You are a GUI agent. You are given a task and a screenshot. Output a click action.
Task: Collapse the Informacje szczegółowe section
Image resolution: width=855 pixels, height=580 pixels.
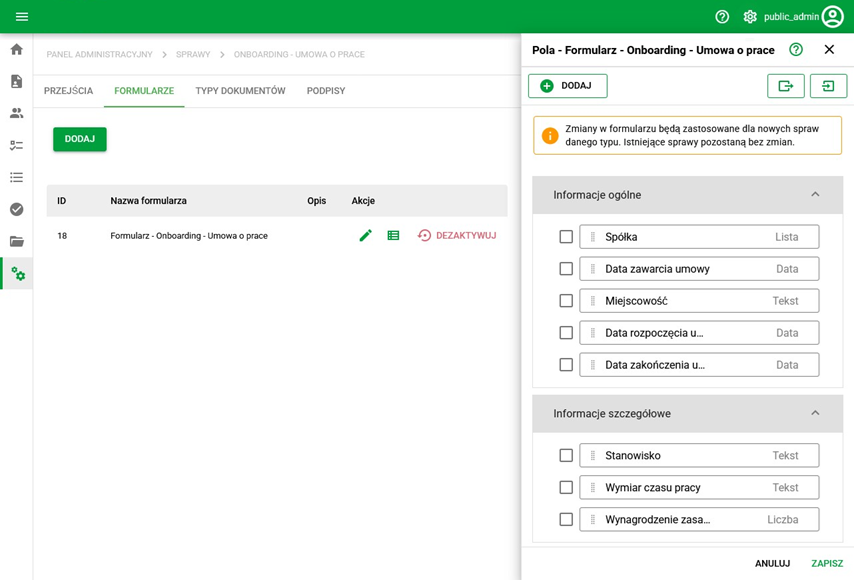tap(815, 414)
